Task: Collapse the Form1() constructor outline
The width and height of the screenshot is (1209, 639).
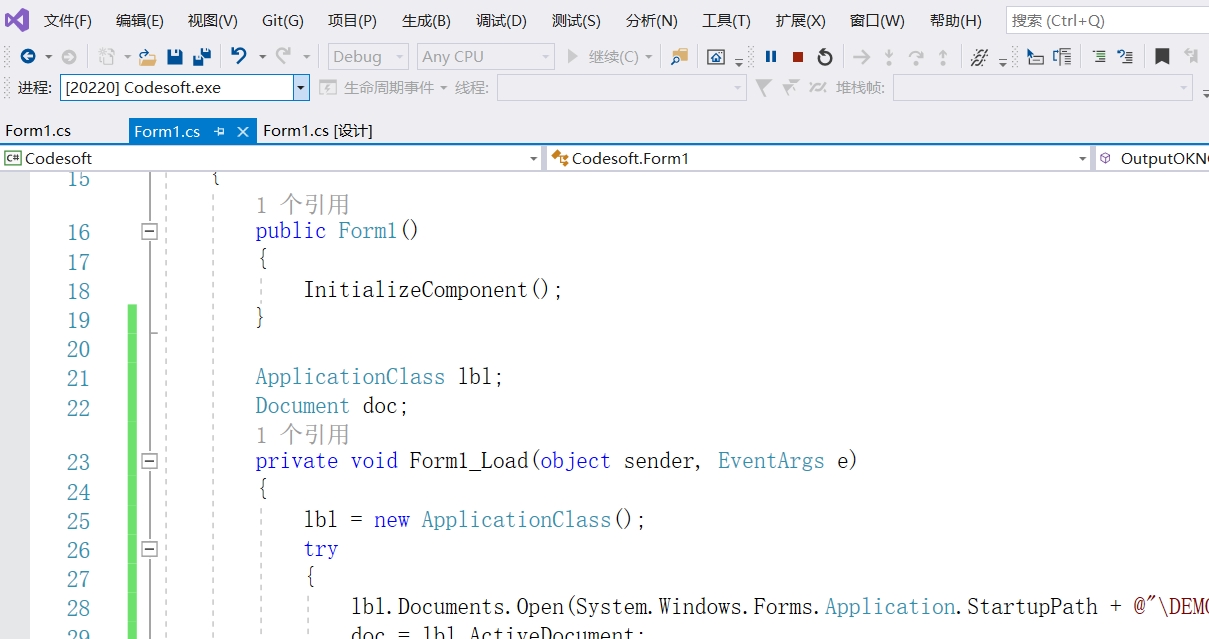Action: [x=149, y=232]
